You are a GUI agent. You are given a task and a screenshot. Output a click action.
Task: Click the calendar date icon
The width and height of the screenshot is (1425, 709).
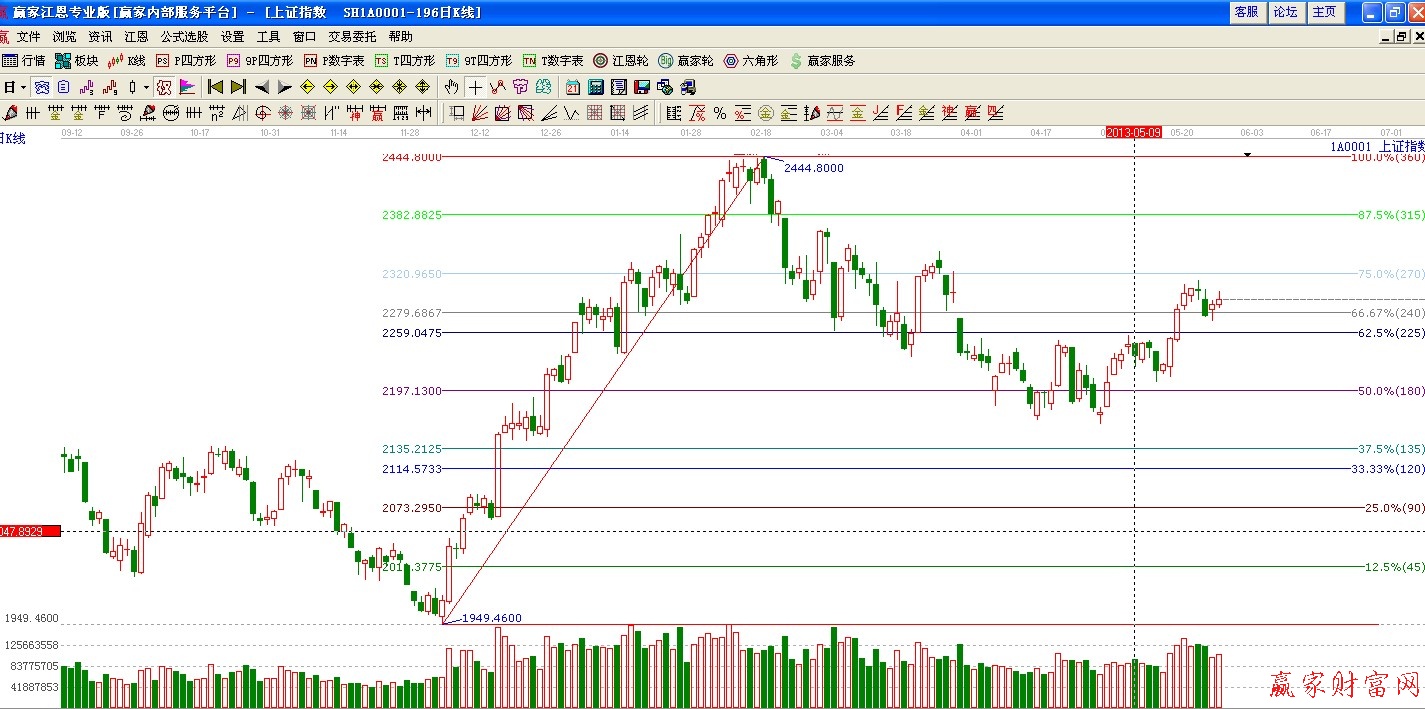tap(572, 87)
